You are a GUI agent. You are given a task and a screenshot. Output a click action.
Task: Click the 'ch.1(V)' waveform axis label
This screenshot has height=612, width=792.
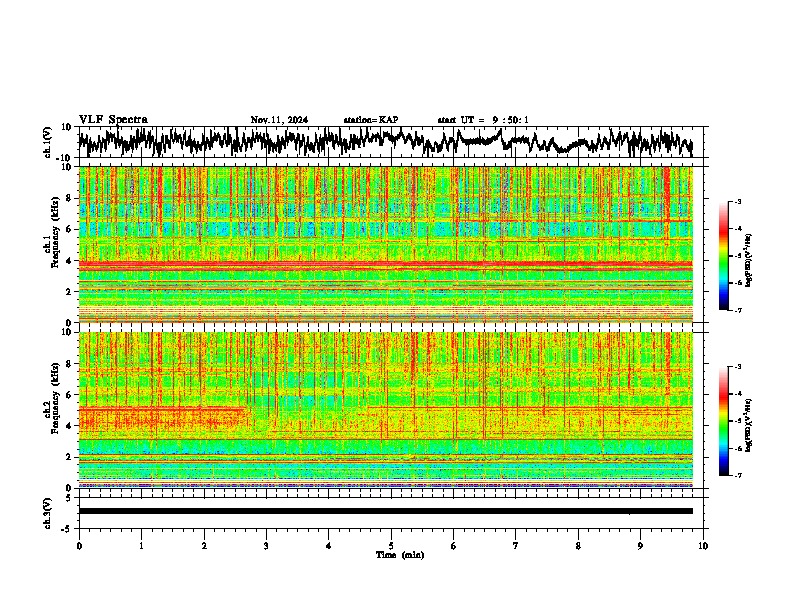click(x=48, y=142)
